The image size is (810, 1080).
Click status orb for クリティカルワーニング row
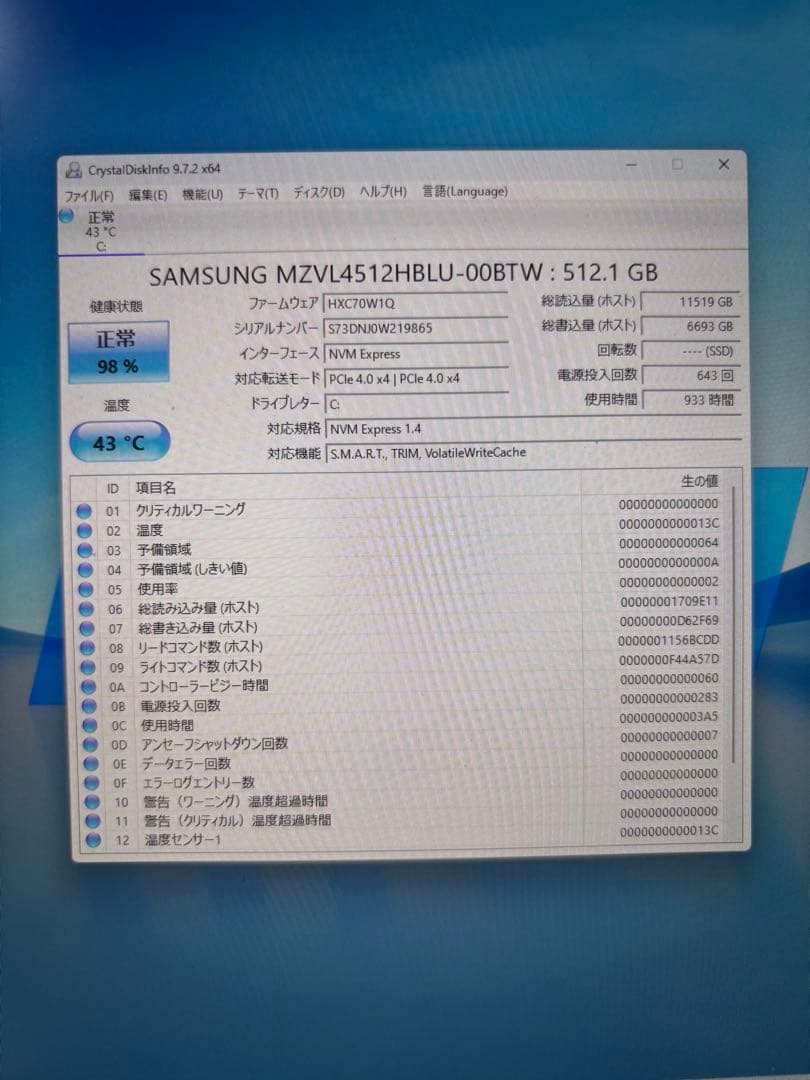pyautogui.click(x=84, y=511)
